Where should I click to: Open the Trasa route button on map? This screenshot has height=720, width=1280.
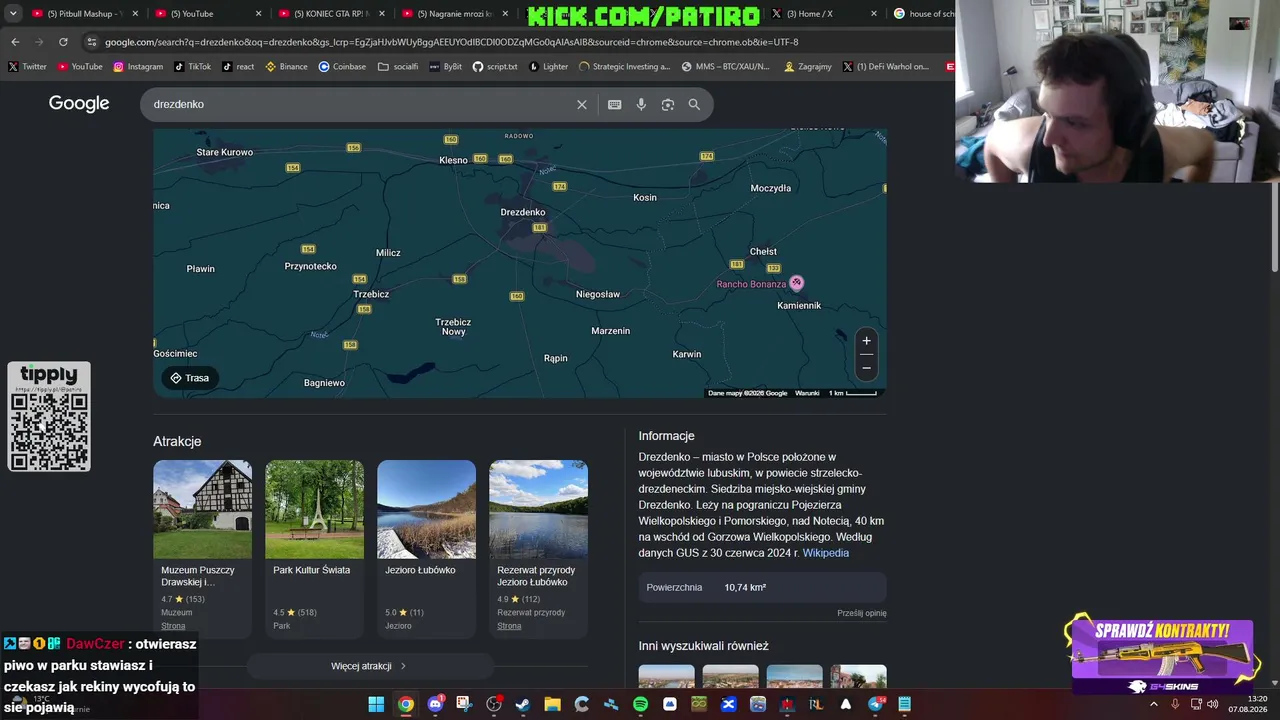tap(189, 378)
